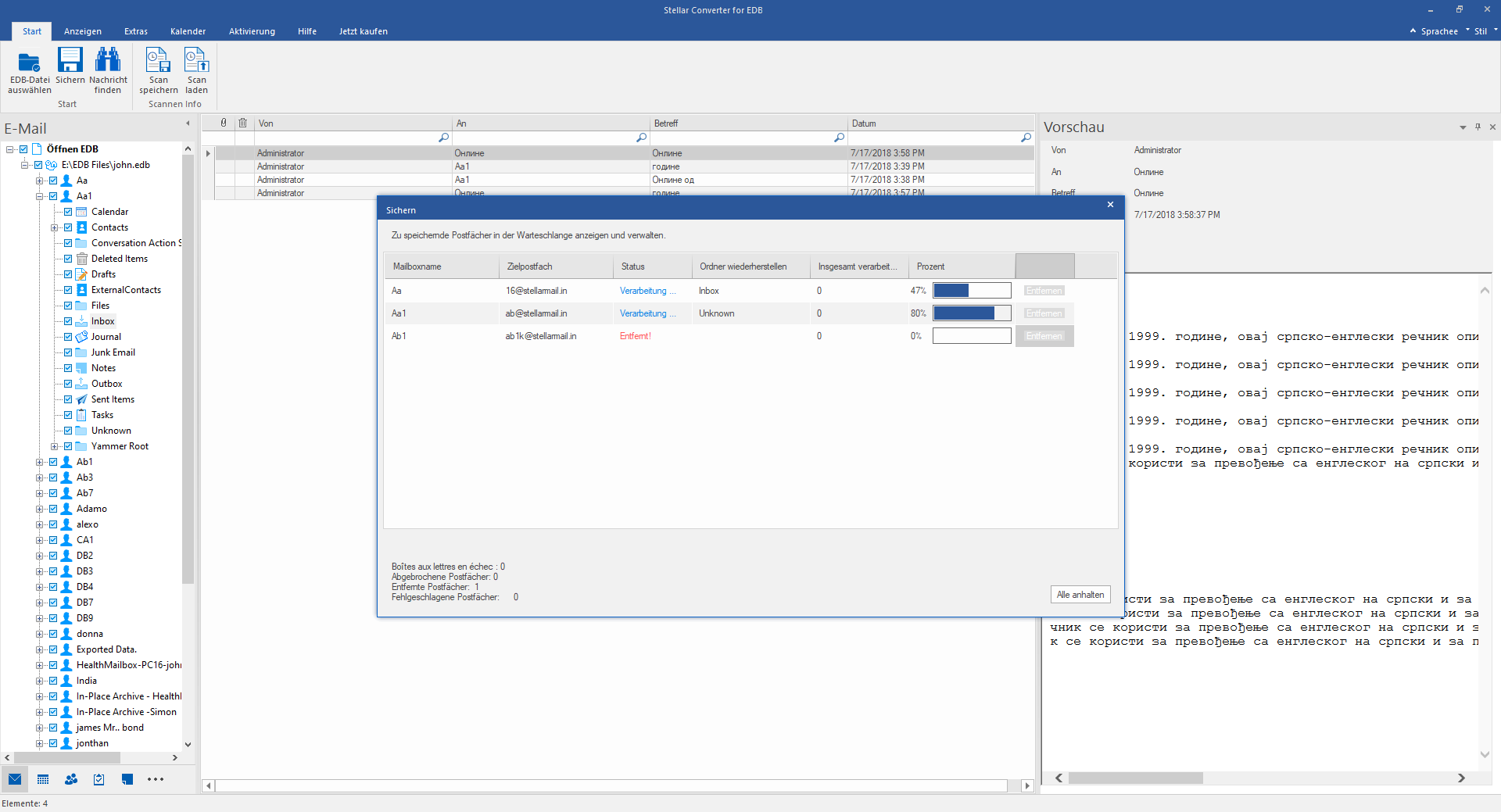Open notes view icon at bottom
The image size is (1501, 812).
[x=127, y=779]
